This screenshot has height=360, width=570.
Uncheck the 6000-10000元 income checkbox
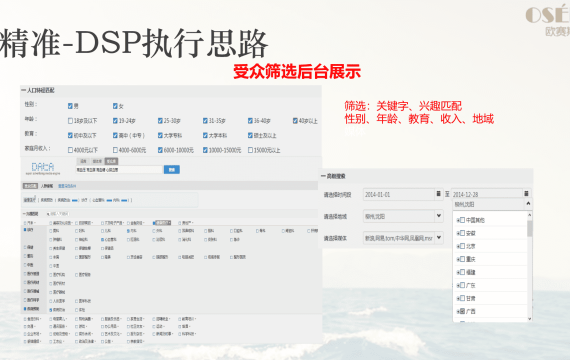[160, 150]
